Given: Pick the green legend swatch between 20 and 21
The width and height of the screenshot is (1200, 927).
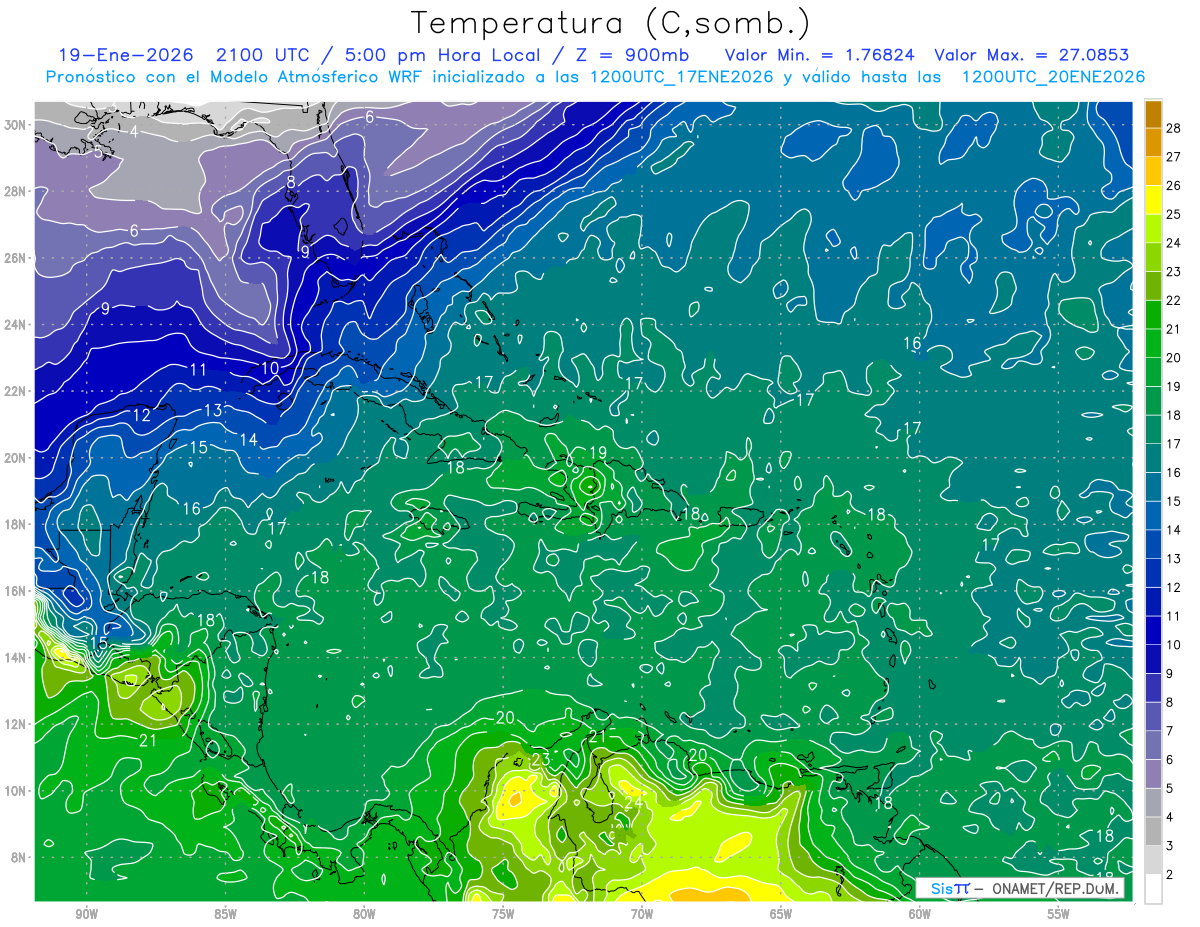Looking at the screenshot, I should point(1153,343).
